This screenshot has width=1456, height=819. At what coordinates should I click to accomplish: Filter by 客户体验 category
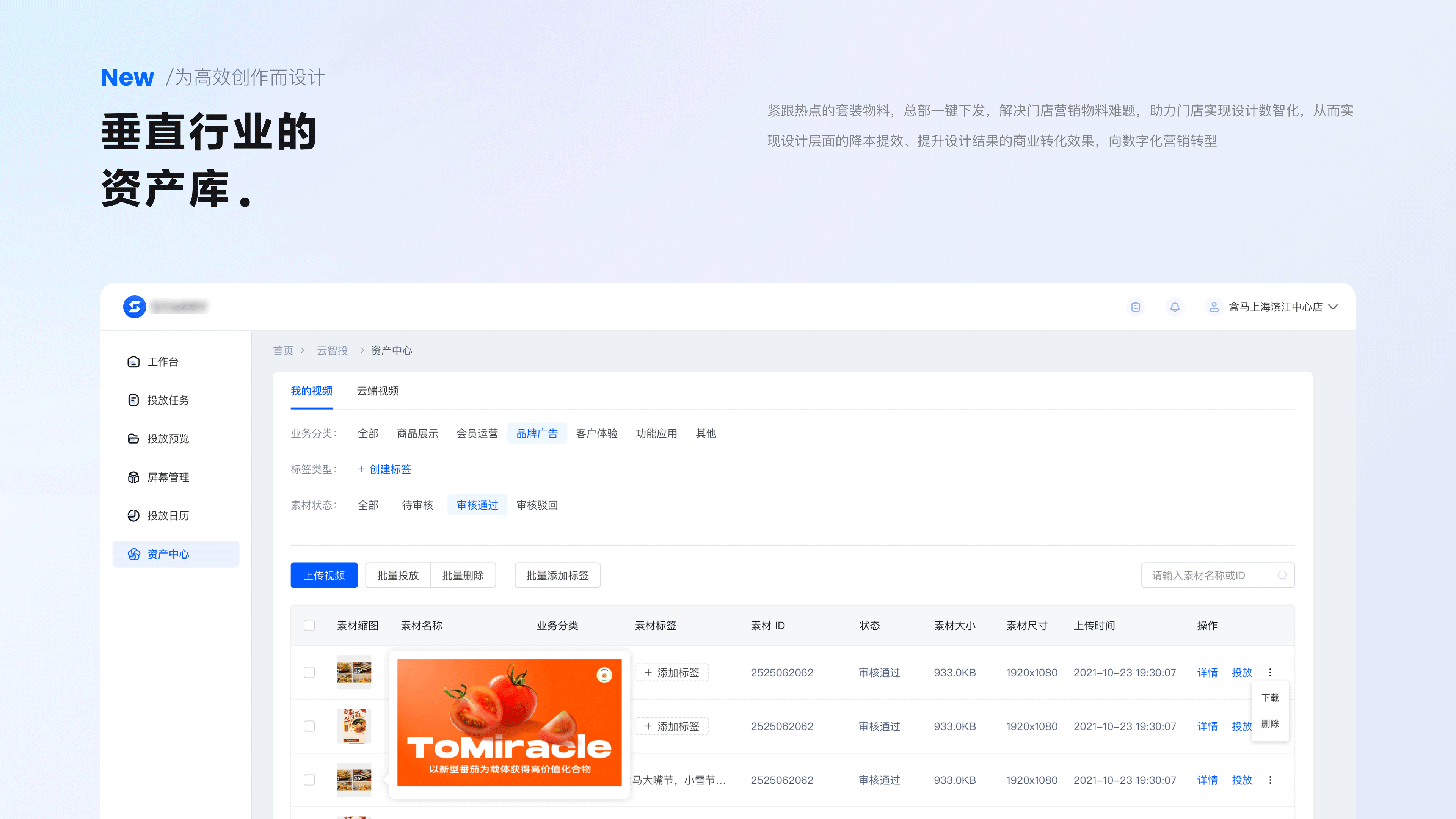596,433
